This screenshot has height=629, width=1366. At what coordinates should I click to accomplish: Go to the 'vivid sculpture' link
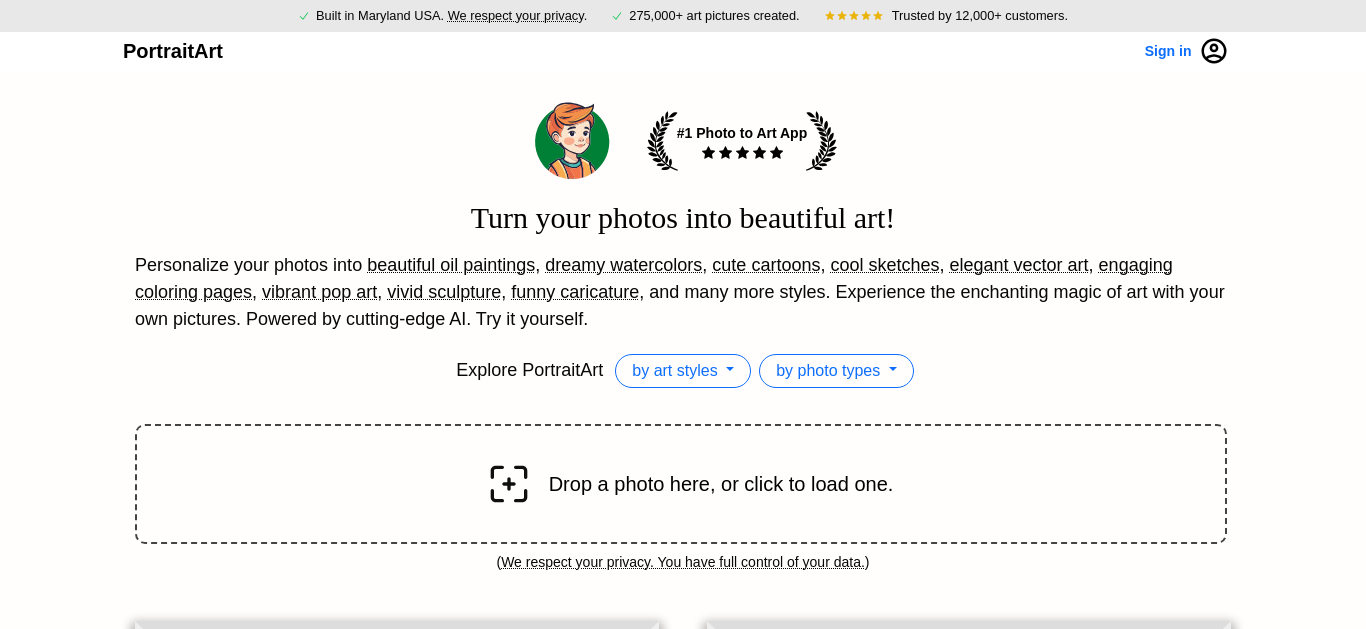444,292
